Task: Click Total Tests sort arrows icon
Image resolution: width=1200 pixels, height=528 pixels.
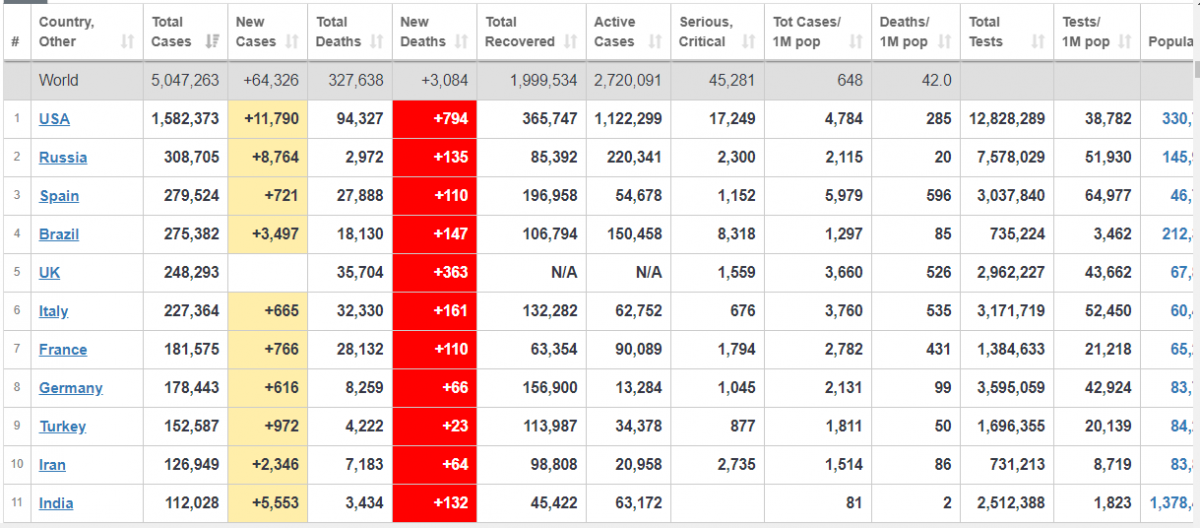Action: tap(1038, 41)
